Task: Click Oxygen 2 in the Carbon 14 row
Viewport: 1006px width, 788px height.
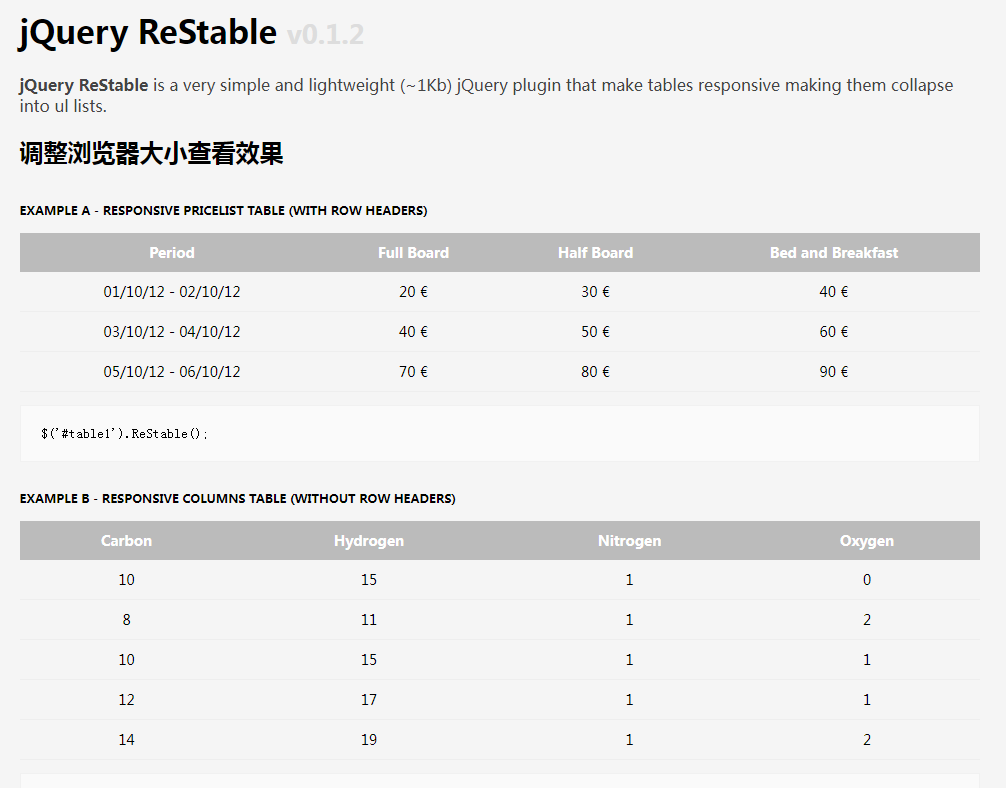Action: pyautogui.click(x=867, y=740)
